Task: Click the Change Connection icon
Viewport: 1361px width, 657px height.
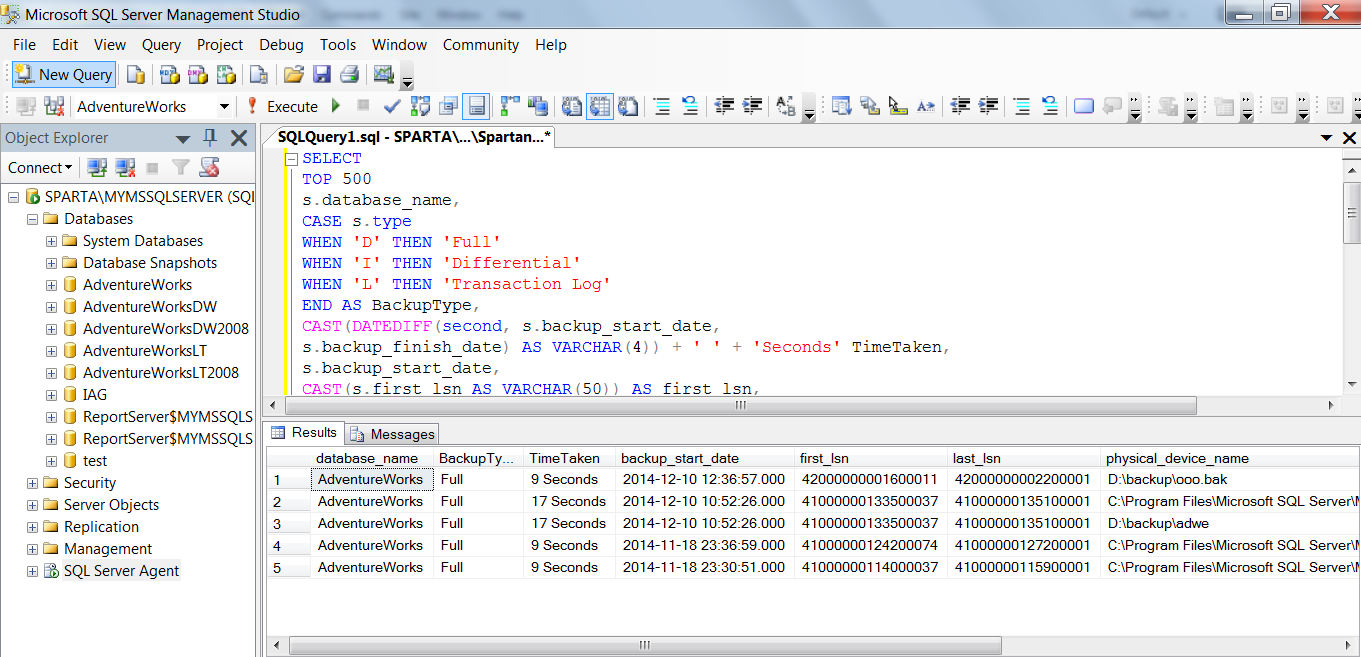Action: click(54, 106)
